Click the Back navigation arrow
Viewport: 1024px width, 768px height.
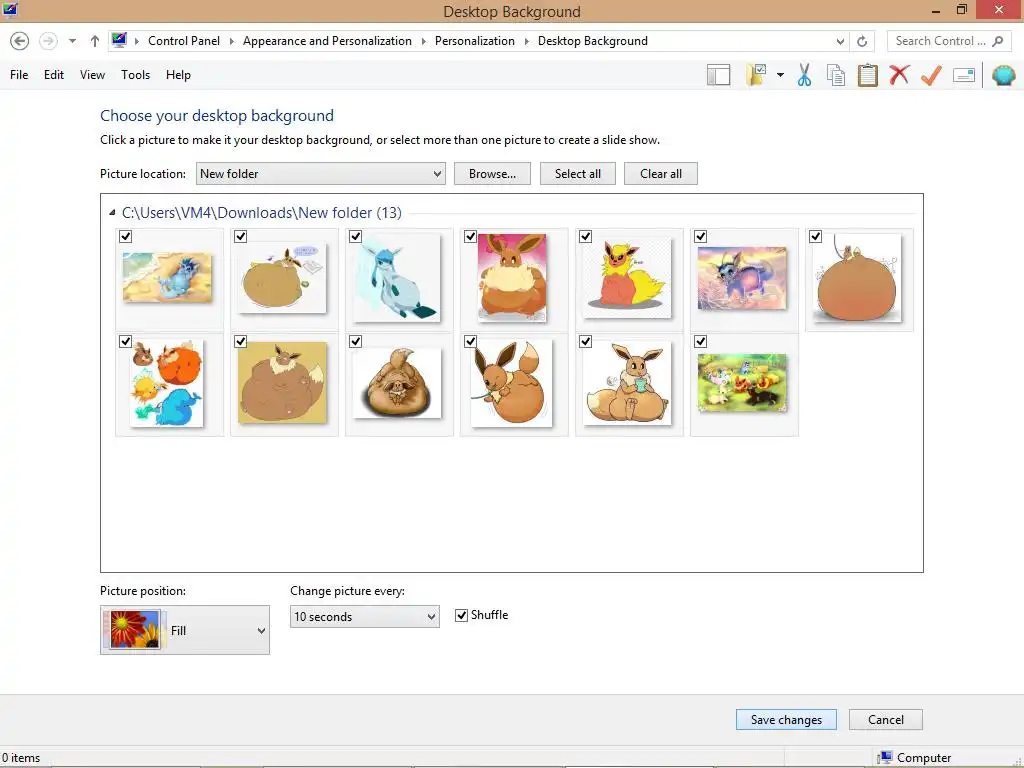point(20,41)
